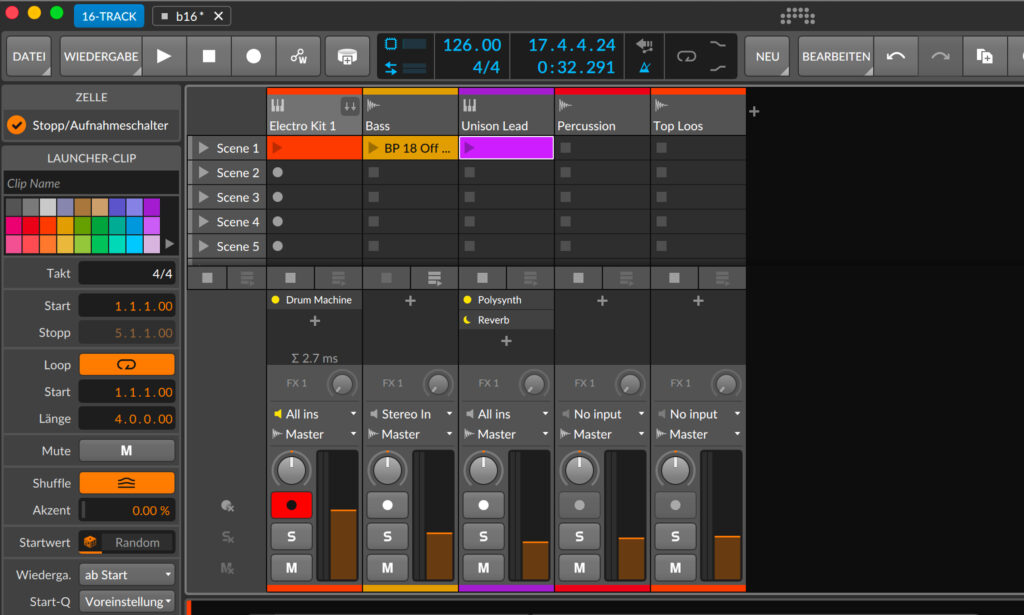Solo the Percussion track

point(579,536)
